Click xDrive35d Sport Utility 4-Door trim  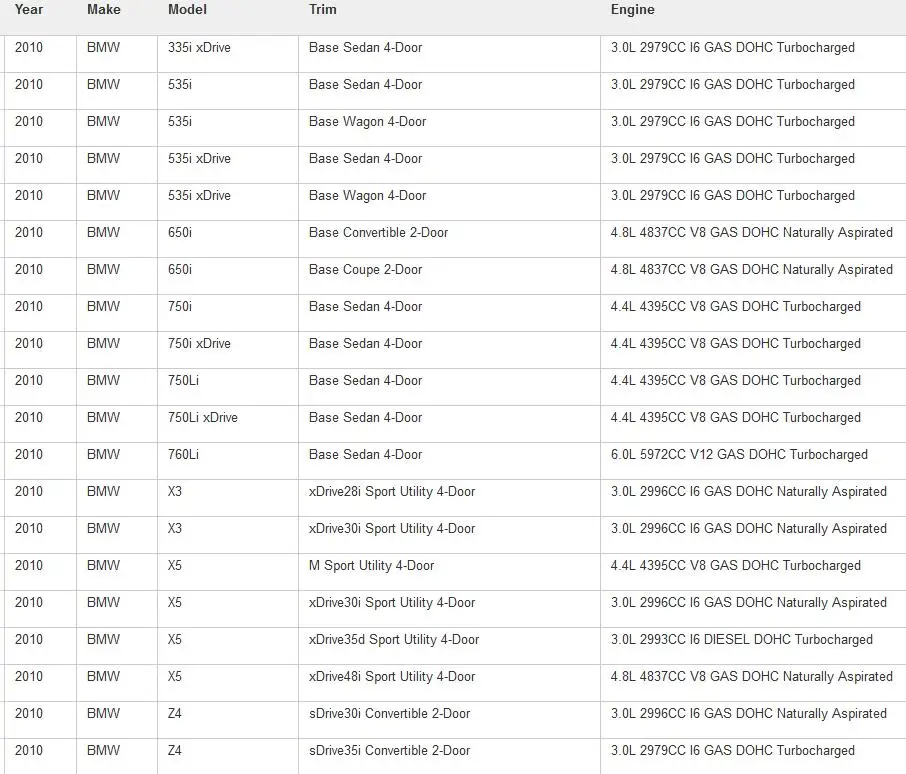click(x=393, y=639)
